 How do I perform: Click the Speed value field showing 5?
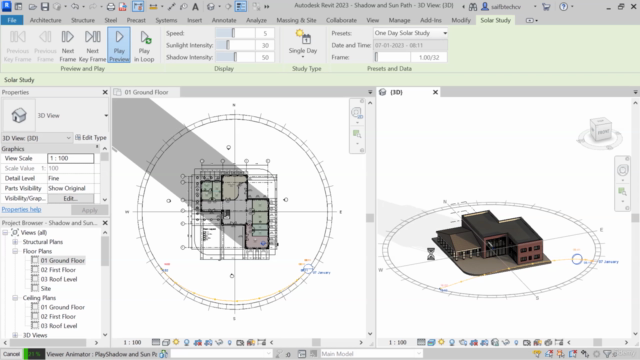tap(265, 33)
